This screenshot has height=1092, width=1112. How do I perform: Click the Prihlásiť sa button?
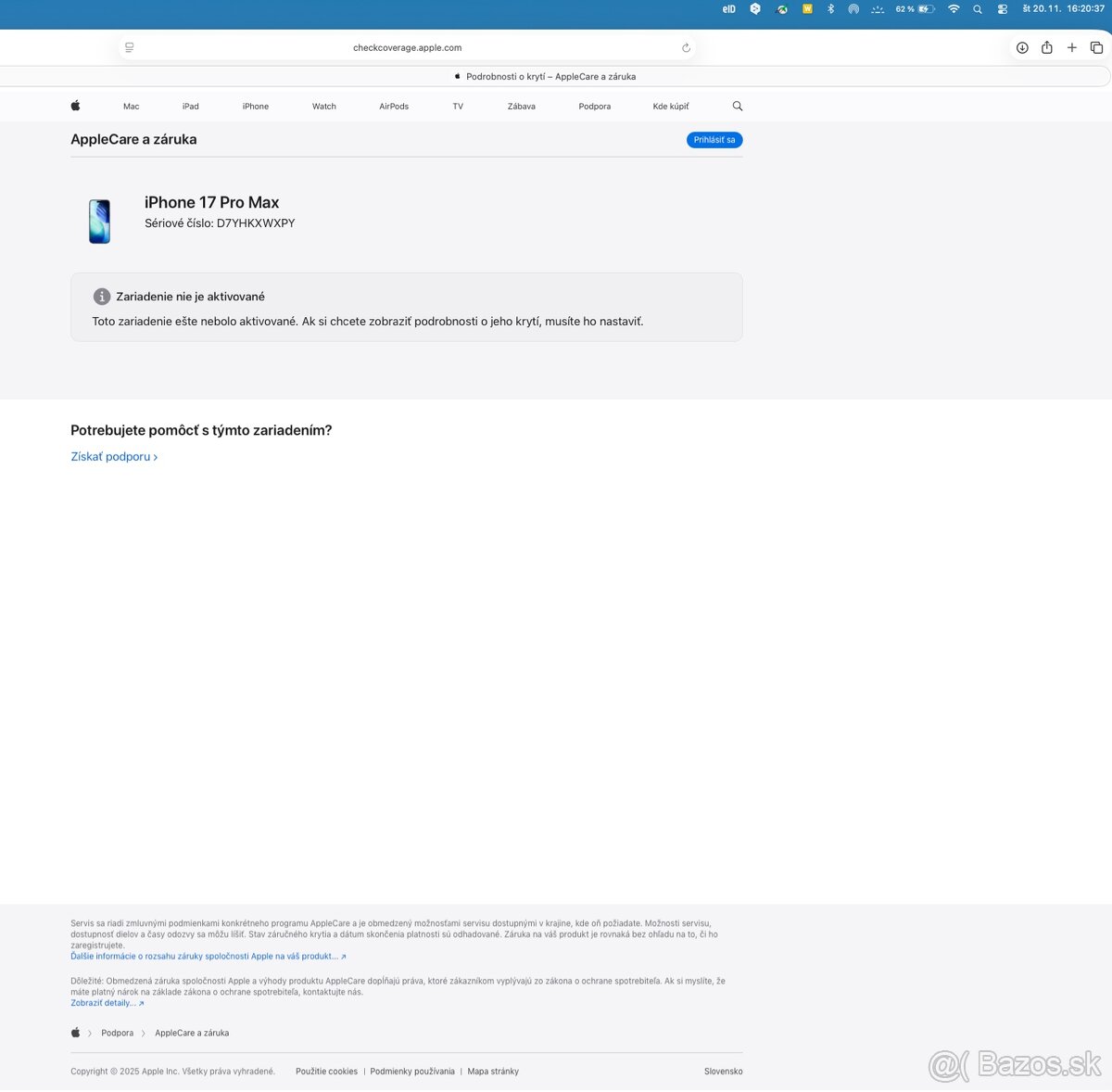714,140
